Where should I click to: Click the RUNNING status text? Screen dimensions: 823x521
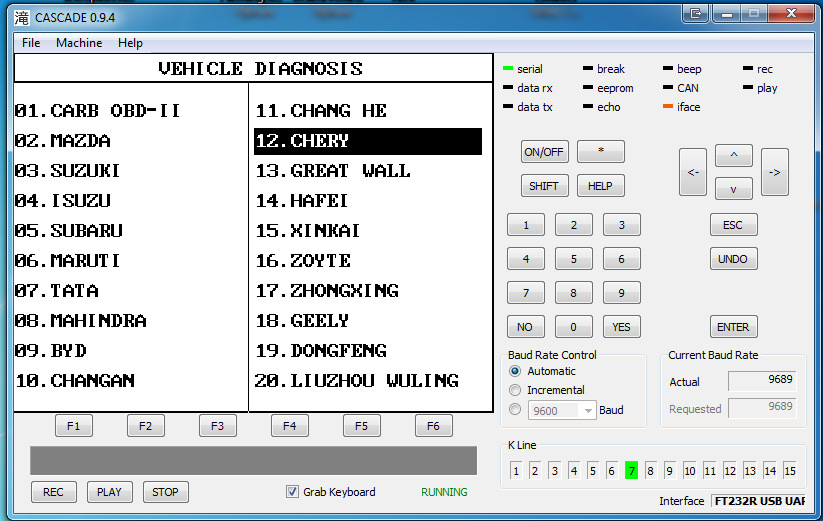(x=444, y=492)
